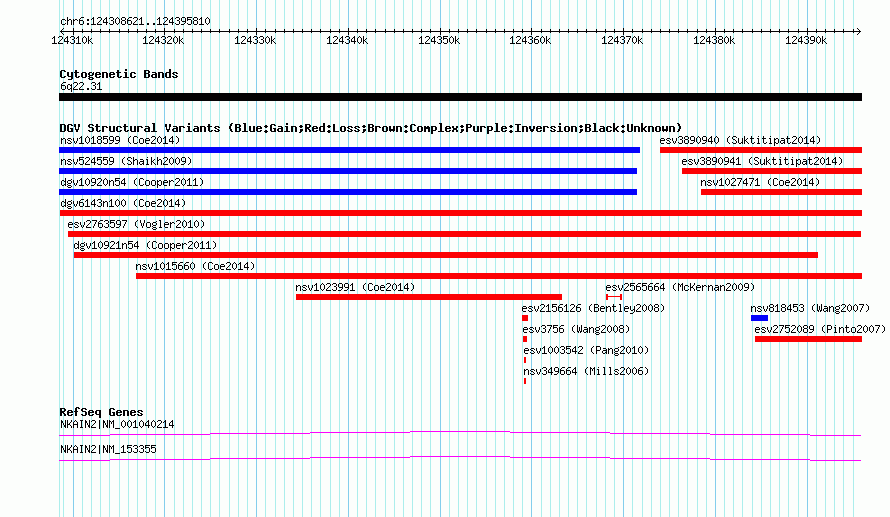Select the esv3890941 (Suktitipat2014) red bar
Image resolution: width=890 pixels, height=517 pixels.
click(x=772, y=171)
